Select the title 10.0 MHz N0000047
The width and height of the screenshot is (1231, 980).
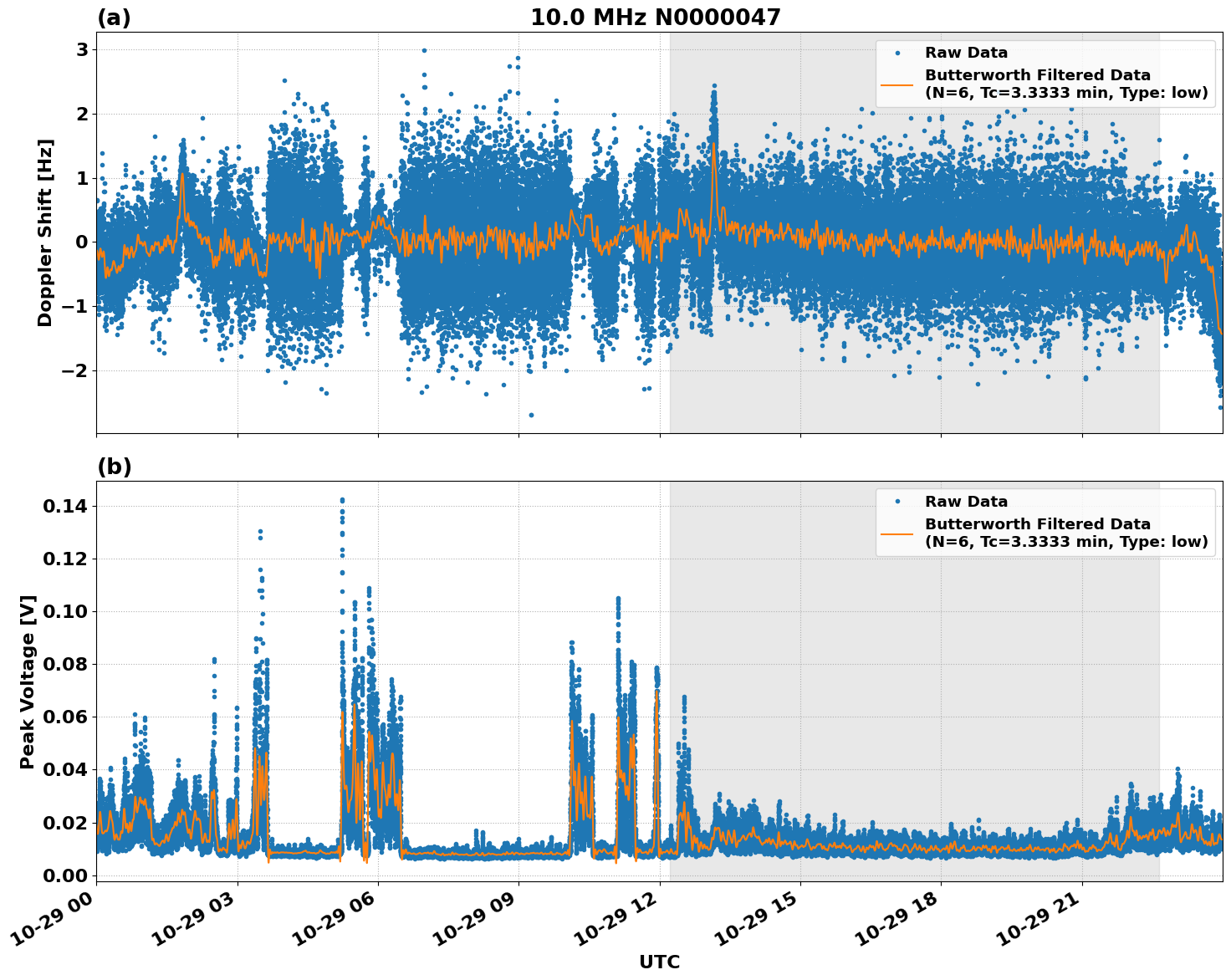click(x=657, y=17)
